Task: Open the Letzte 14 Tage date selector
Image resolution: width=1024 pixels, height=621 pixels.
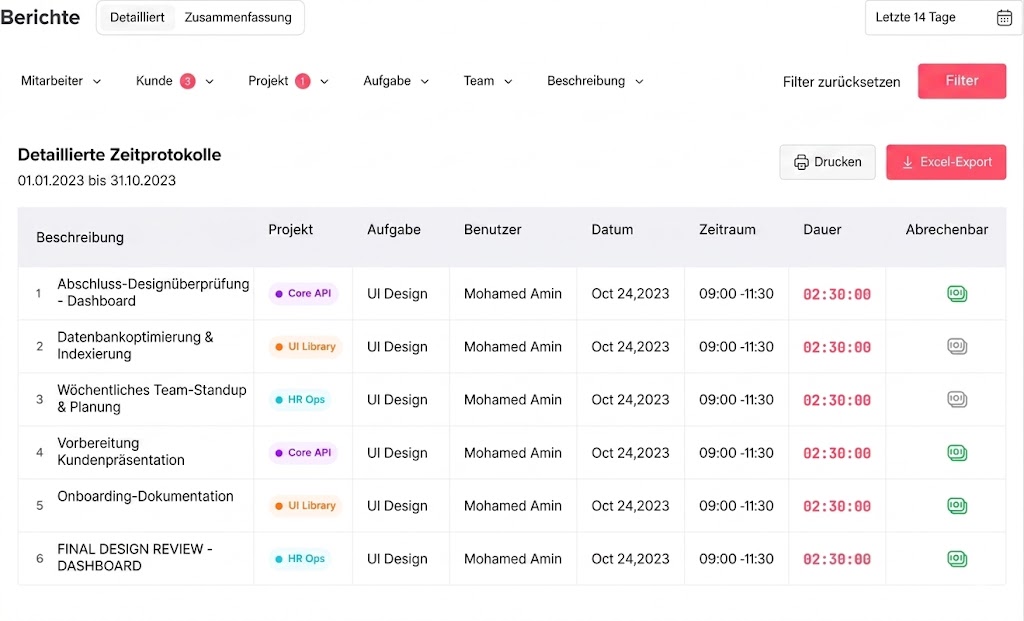Action: pos(944,18)
